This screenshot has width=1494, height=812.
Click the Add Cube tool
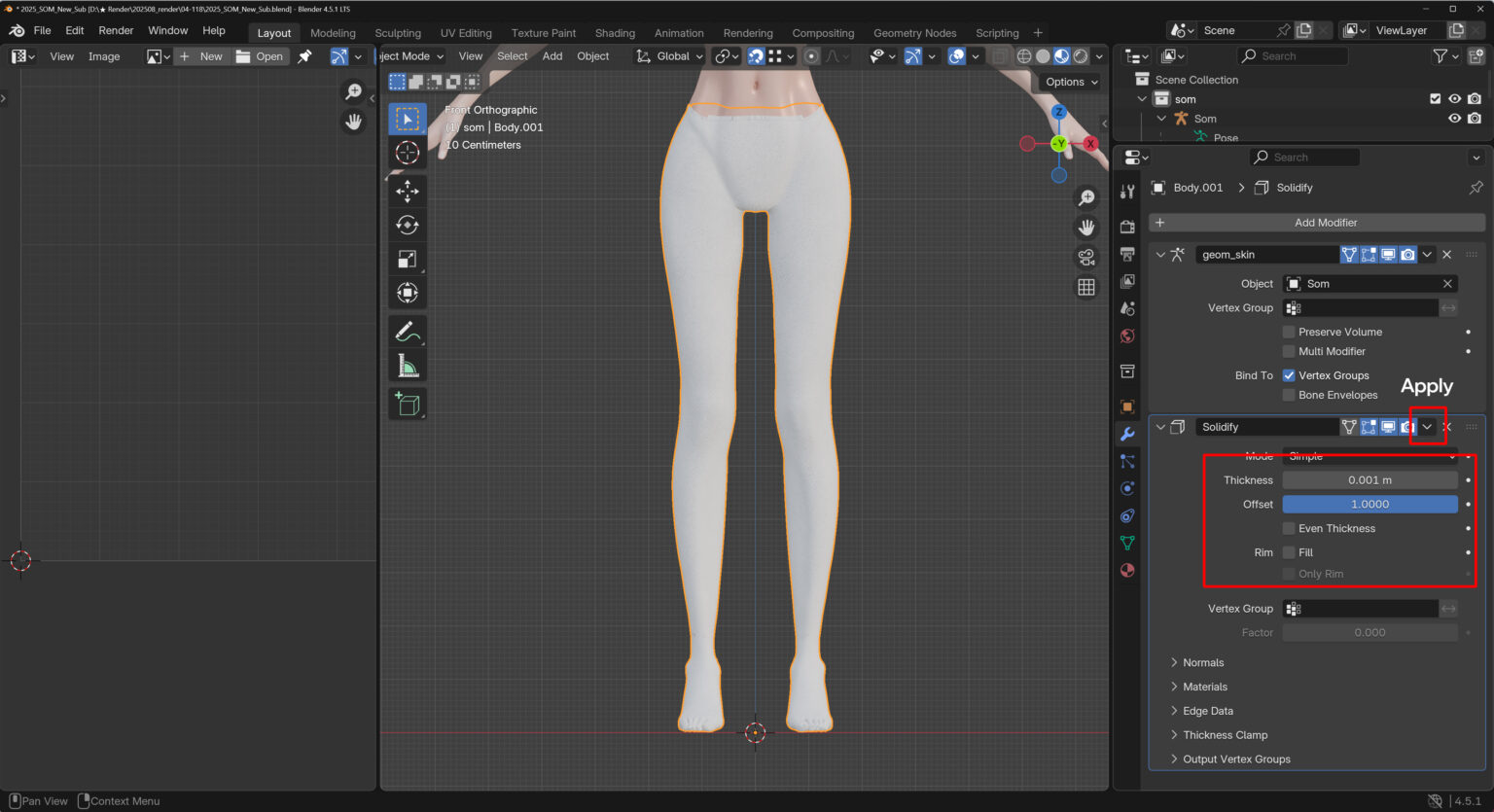(407, 404)
